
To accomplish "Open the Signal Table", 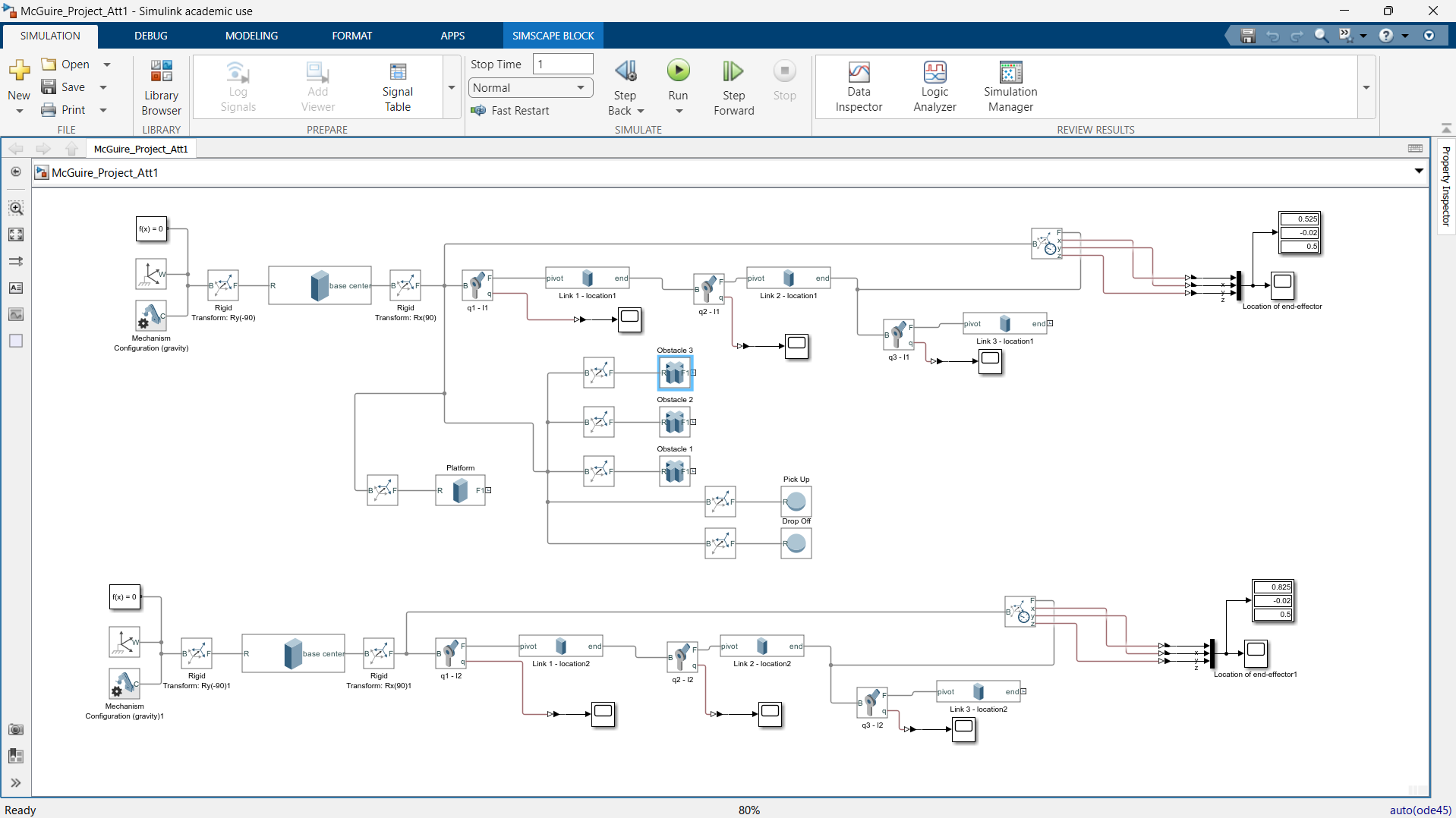I will pos(397,86).
